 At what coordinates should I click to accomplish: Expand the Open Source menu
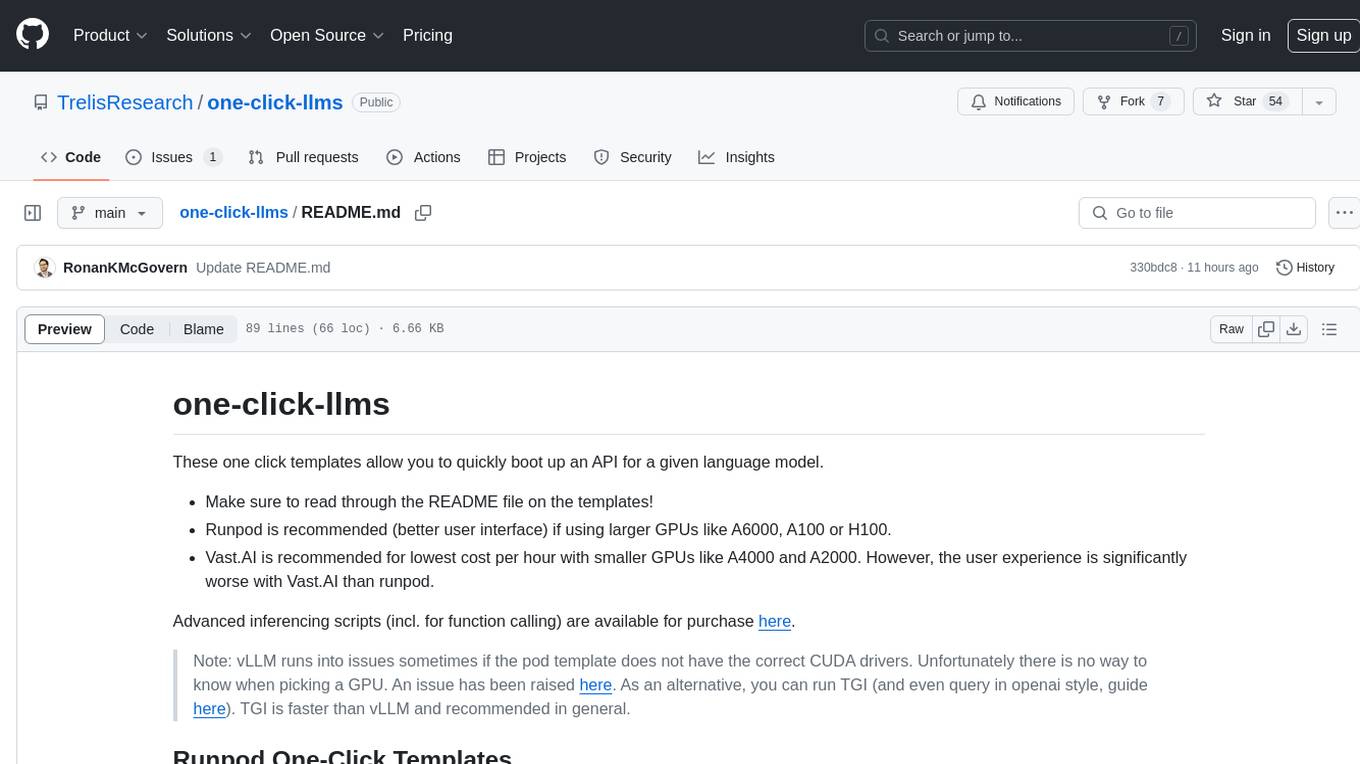pyautogui.click(x=327, y=35)
